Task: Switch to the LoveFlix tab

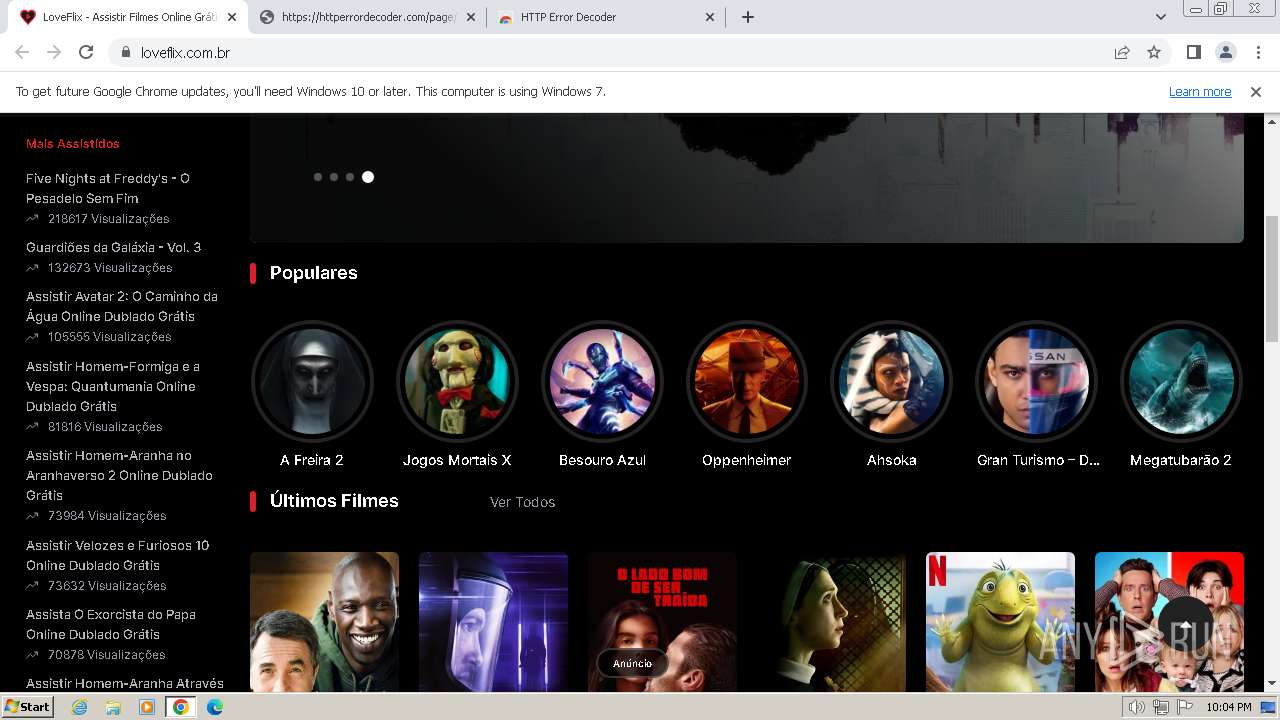Action: pos(128,17)
